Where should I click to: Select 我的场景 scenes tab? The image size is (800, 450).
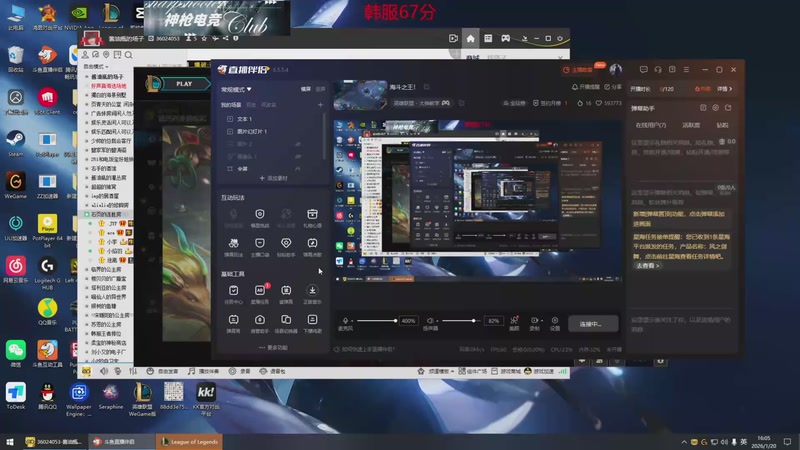click(231, 105)
